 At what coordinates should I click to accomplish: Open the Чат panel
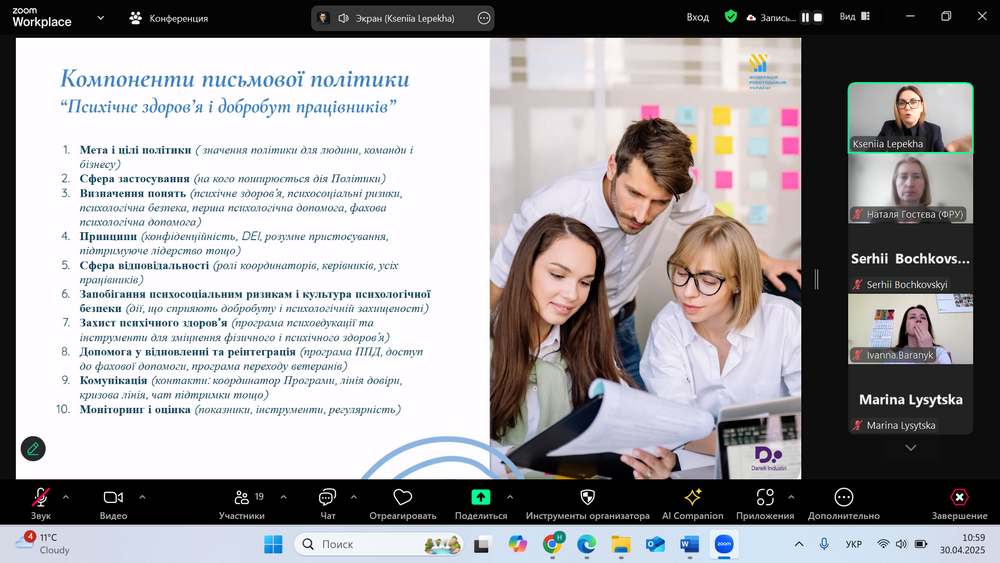tap(327, 498)
